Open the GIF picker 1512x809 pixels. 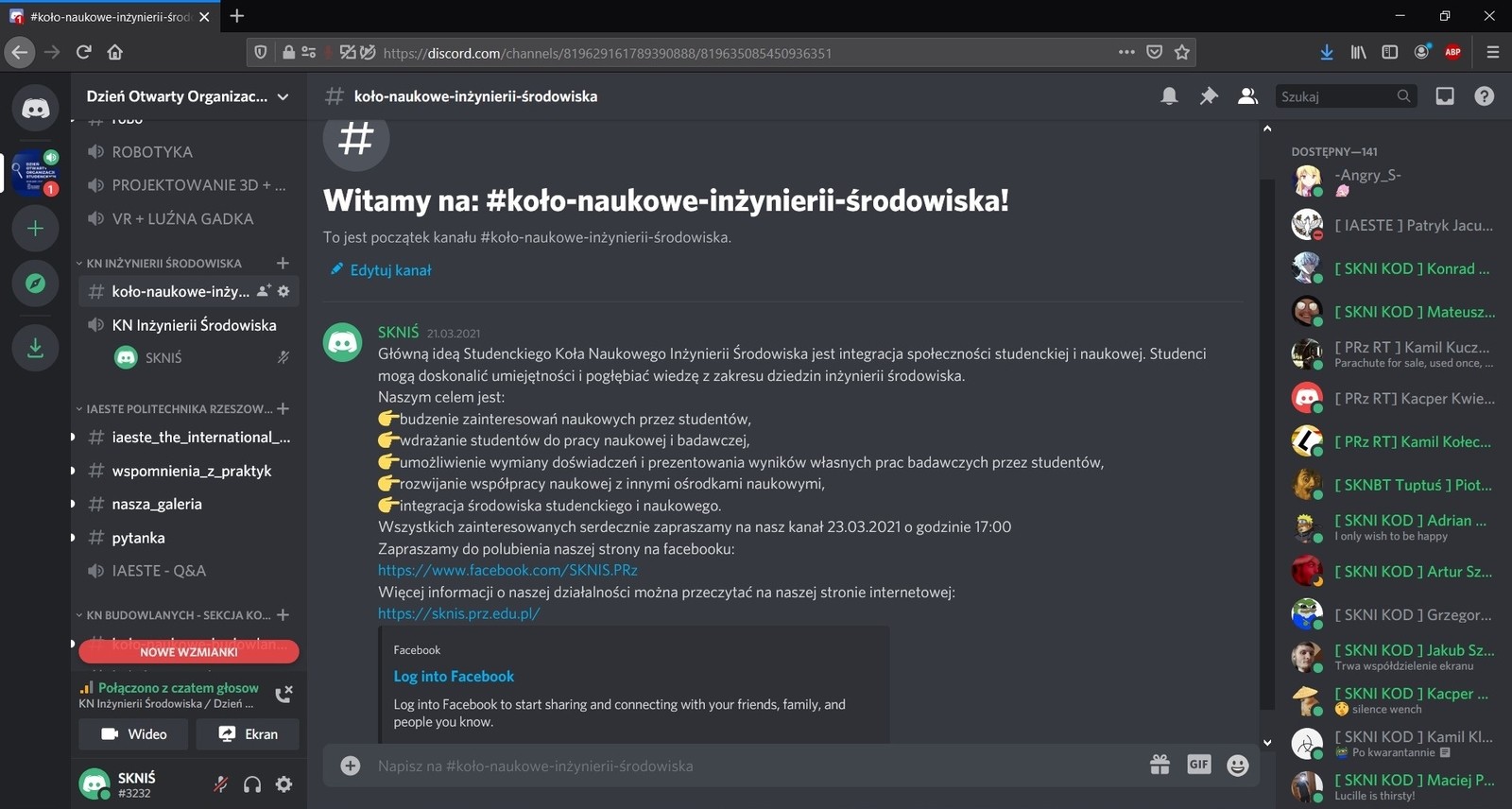[x=1198, y=765]
